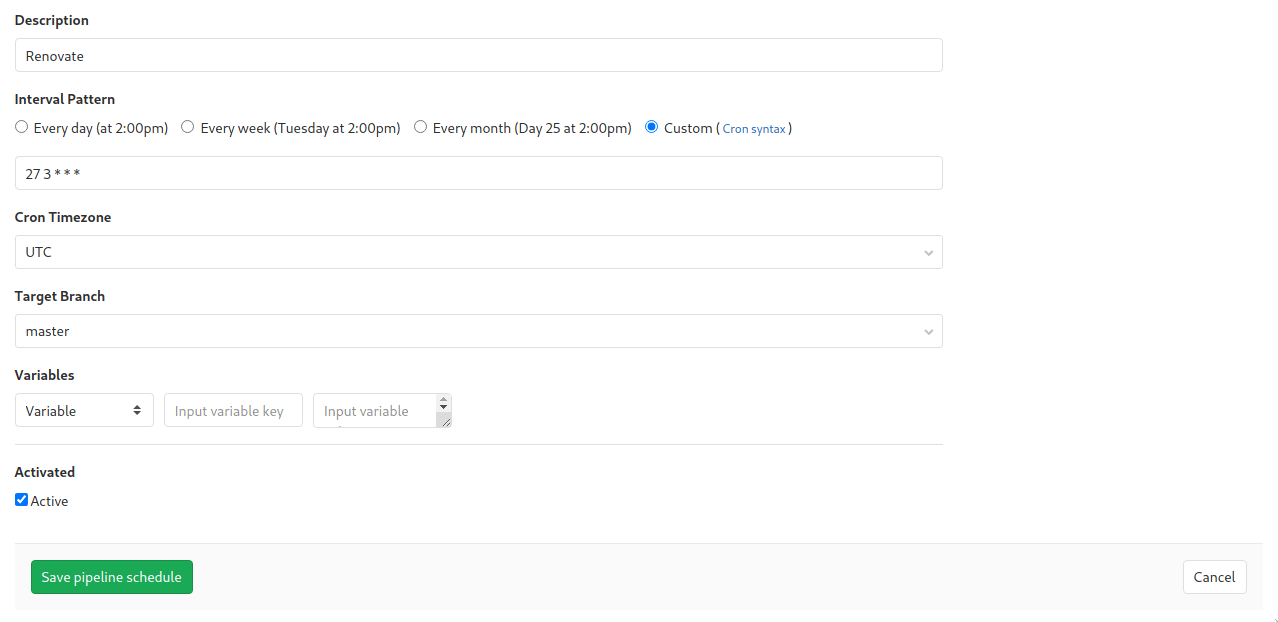Open the UTC timezone dropdown
1278x622 pixels.
(x=478, y=252)
